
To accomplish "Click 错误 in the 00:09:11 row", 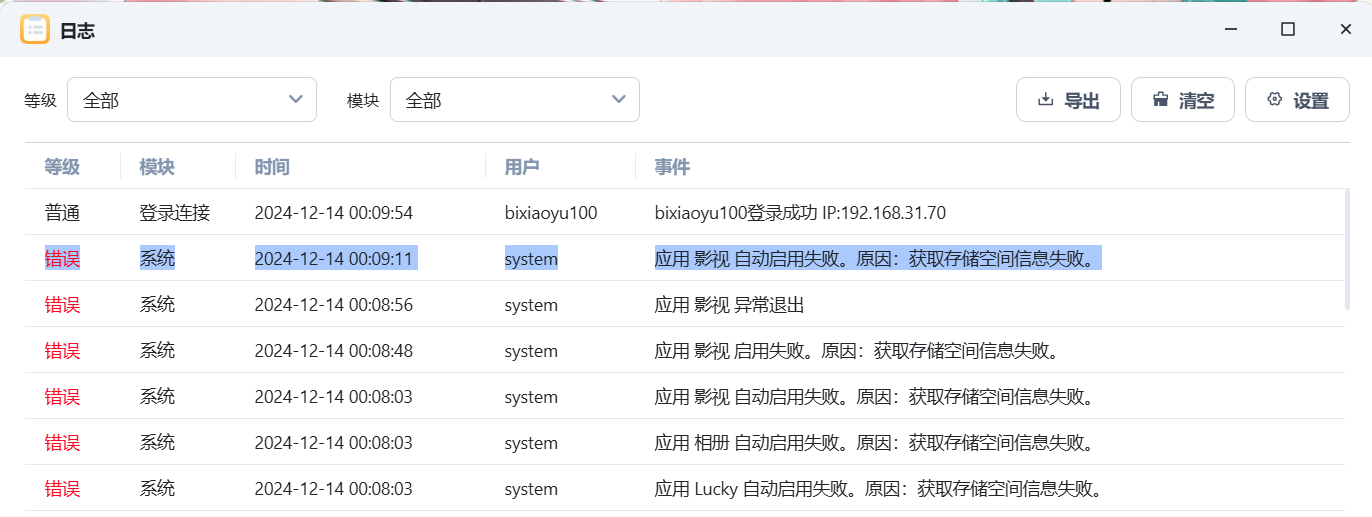I will (x=62, y=259).
